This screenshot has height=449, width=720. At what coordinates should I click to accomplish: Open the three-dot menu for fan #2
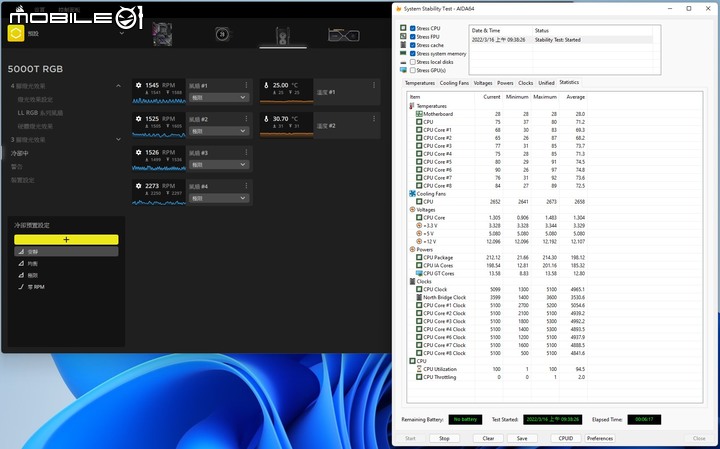[247, 118]
